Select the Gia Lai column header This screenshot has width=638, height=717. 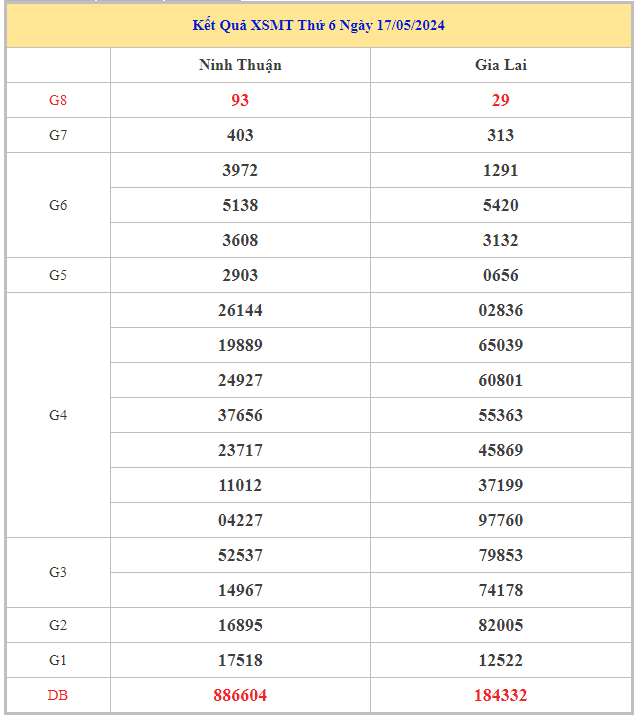click(x=500, y=65)
